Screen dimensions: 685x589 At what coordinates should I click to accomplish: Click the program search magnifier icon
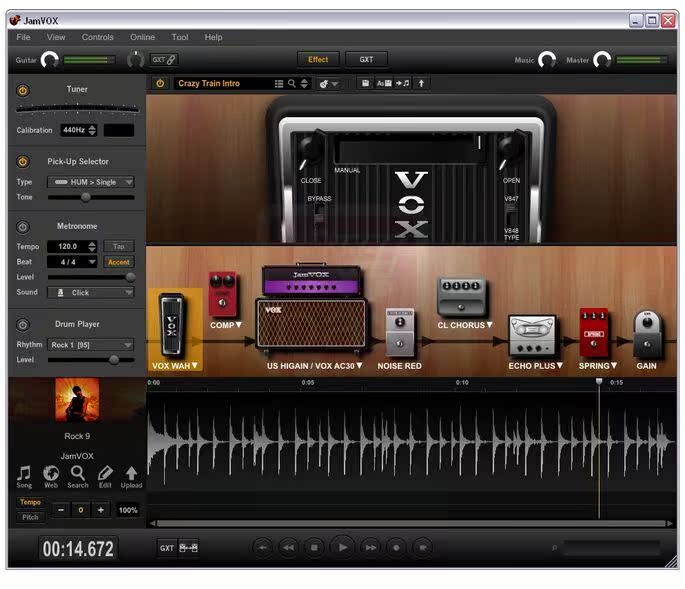click(x=291, y=83)
